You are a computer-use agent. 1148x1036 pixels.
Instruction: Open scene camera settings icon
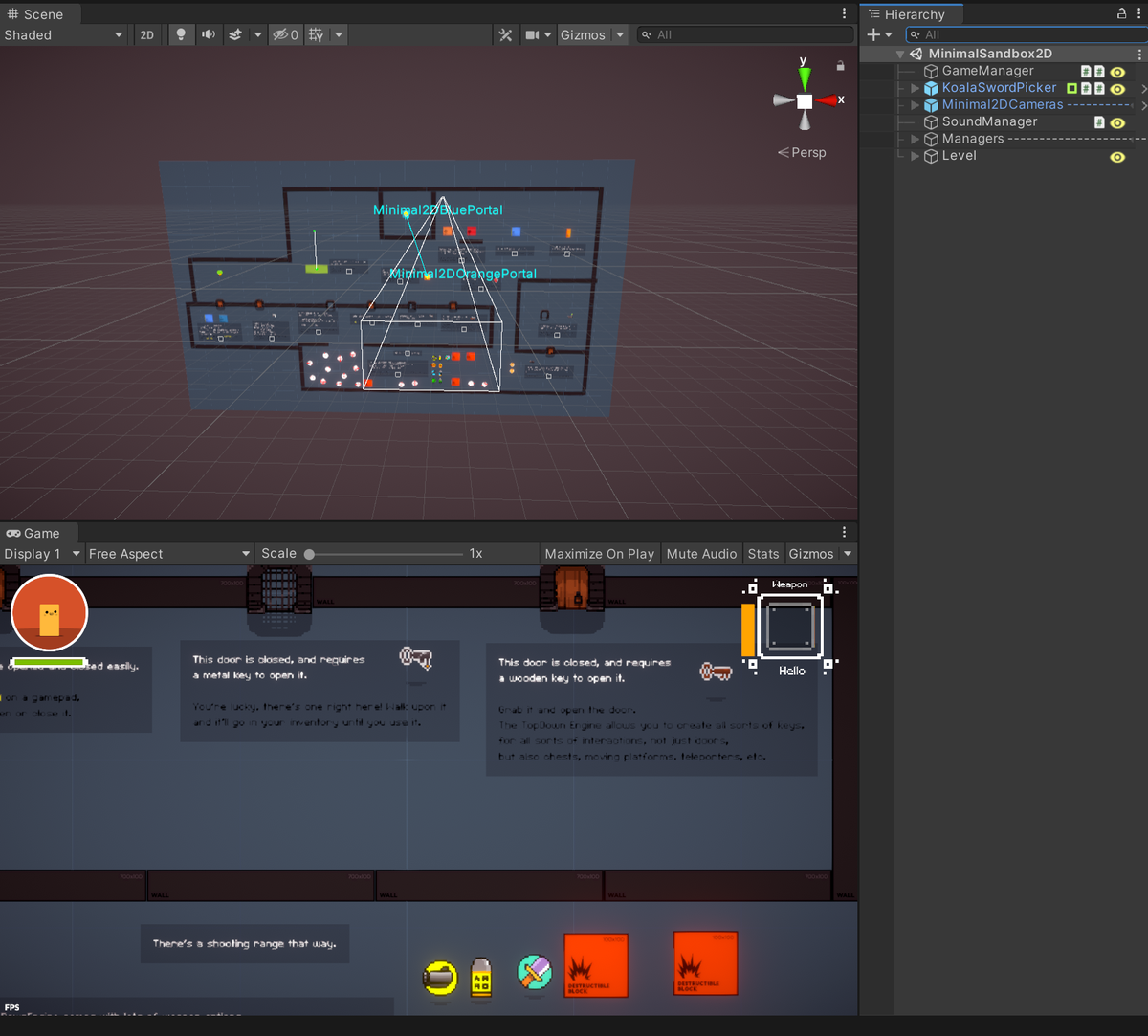[533, 34]
